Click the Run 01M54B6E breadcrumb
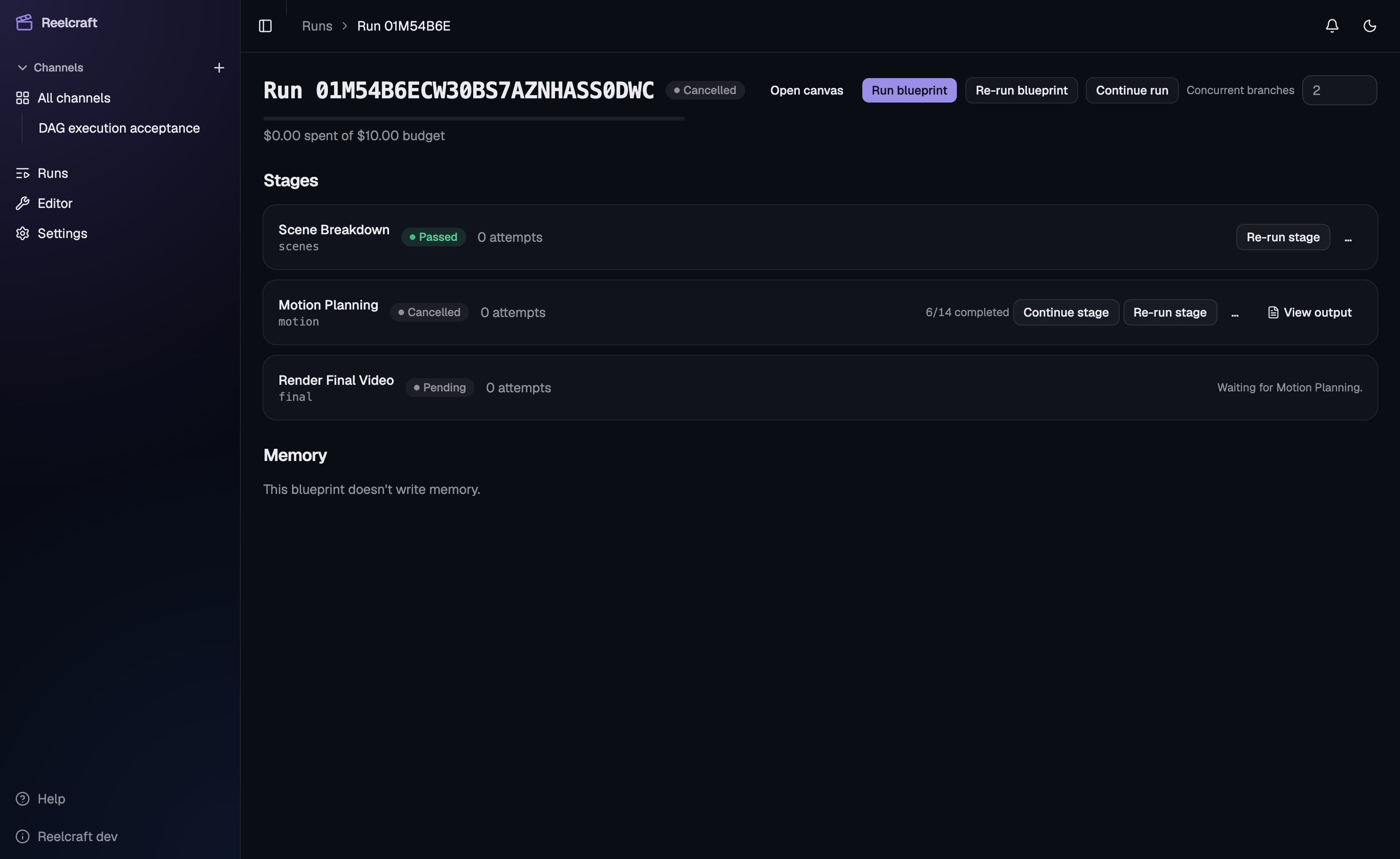The height and width of the screenshot is (859, 1400). point(404,26)
